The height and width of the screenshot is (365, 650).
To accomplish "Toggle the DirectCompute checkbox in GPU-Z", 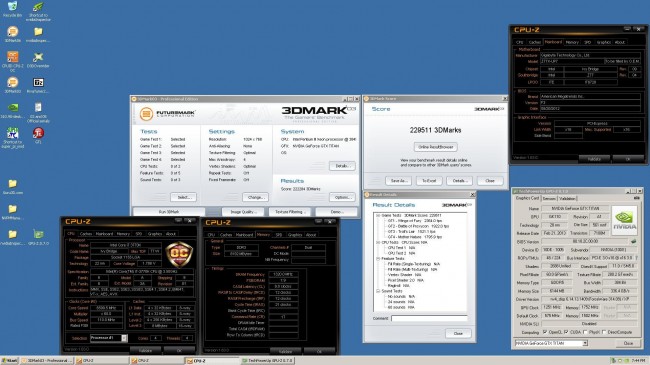I will coord(604,332).
